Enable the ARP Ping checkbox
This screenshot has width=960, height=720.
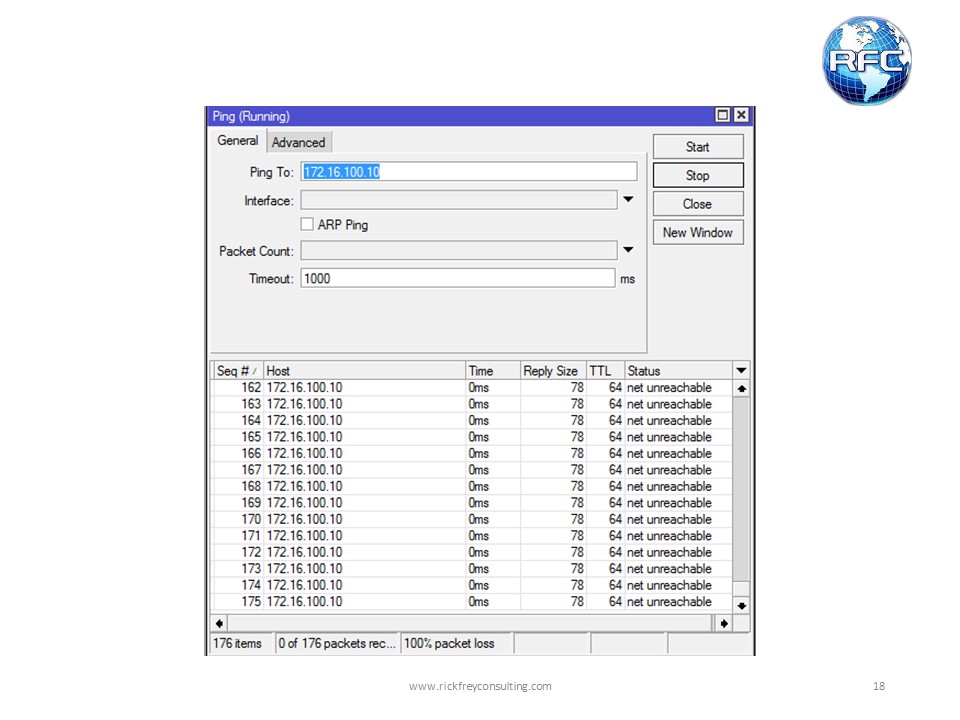(307, 224)
